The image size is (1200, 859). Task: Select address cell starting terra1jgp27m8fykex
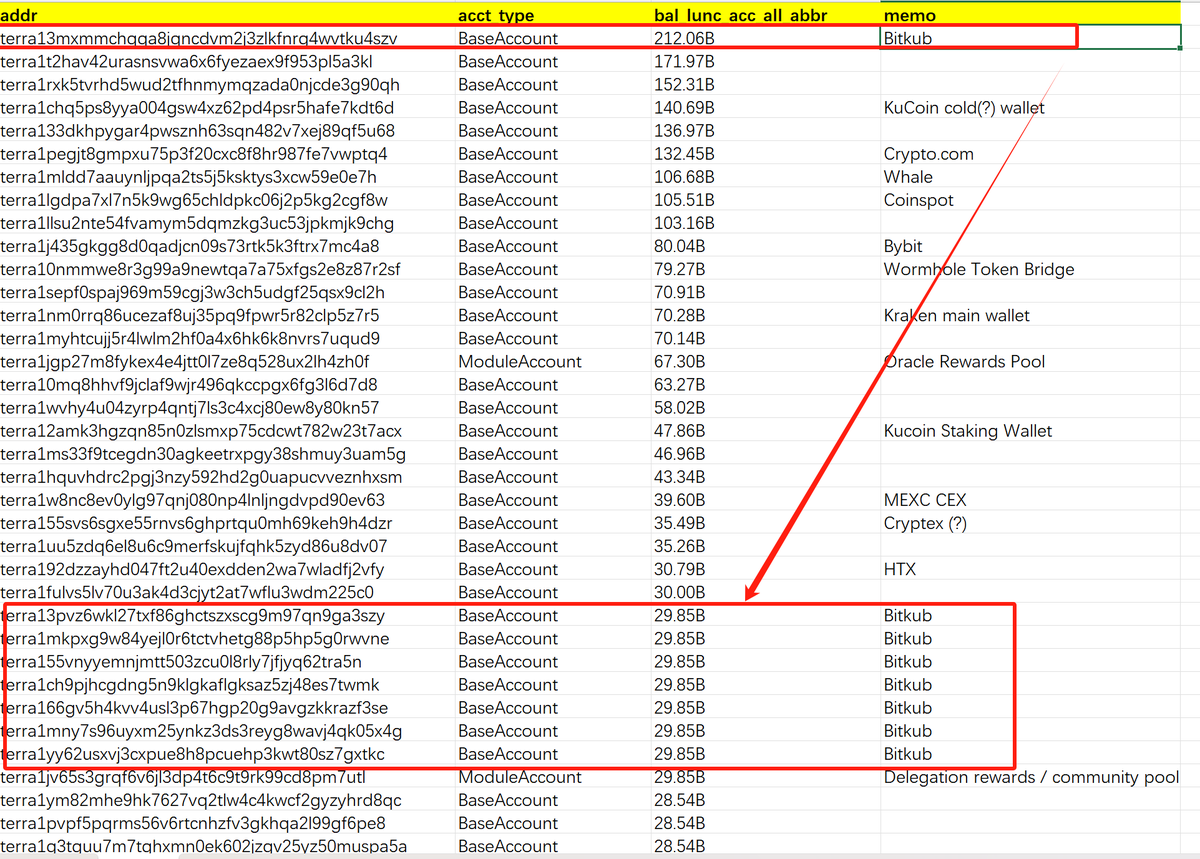point(227,361)
